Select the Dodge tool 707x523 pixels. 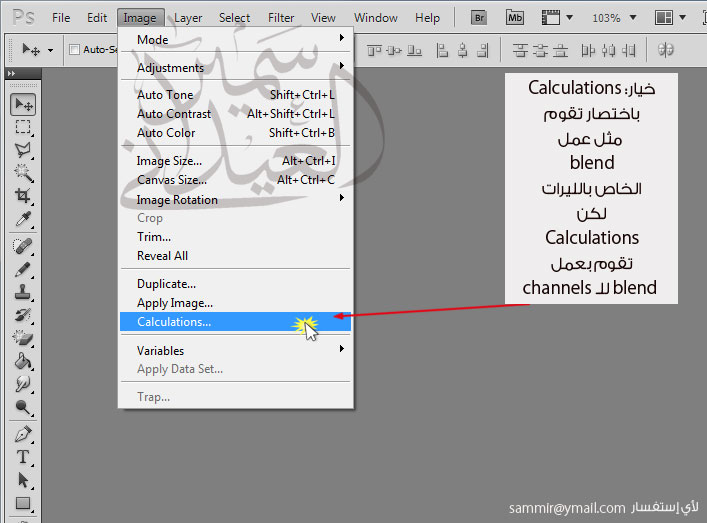pos(23,407)
